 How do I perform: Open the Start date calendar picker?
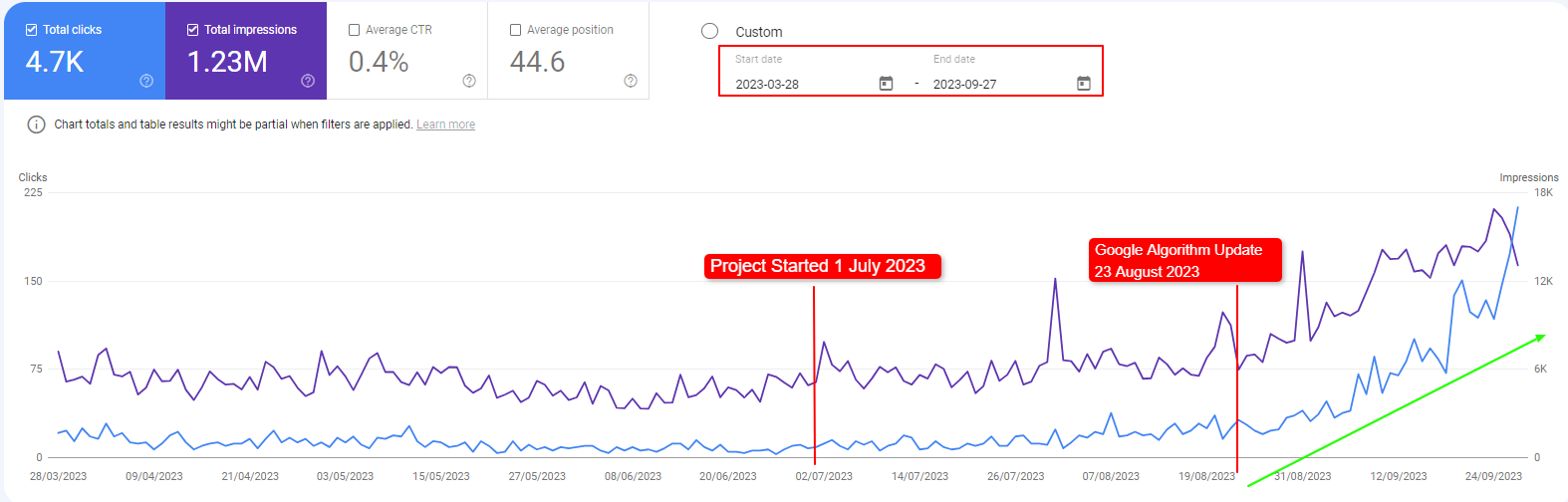[886, 84]
